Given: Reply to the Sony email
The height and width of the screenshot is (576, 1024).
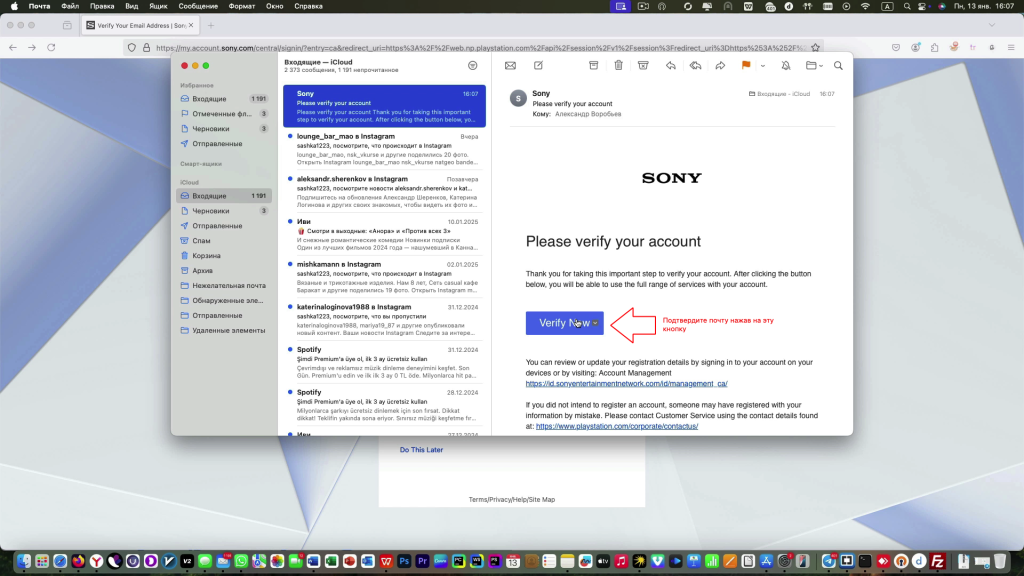Looking at the screenshot, I should point(670,66).
